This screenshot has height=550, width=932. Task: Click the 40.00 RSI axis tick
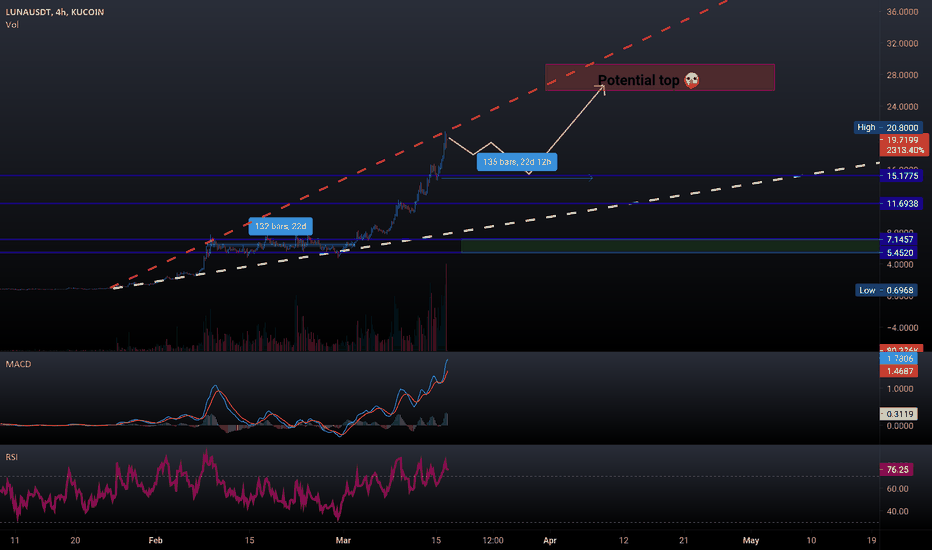point(898,511)
